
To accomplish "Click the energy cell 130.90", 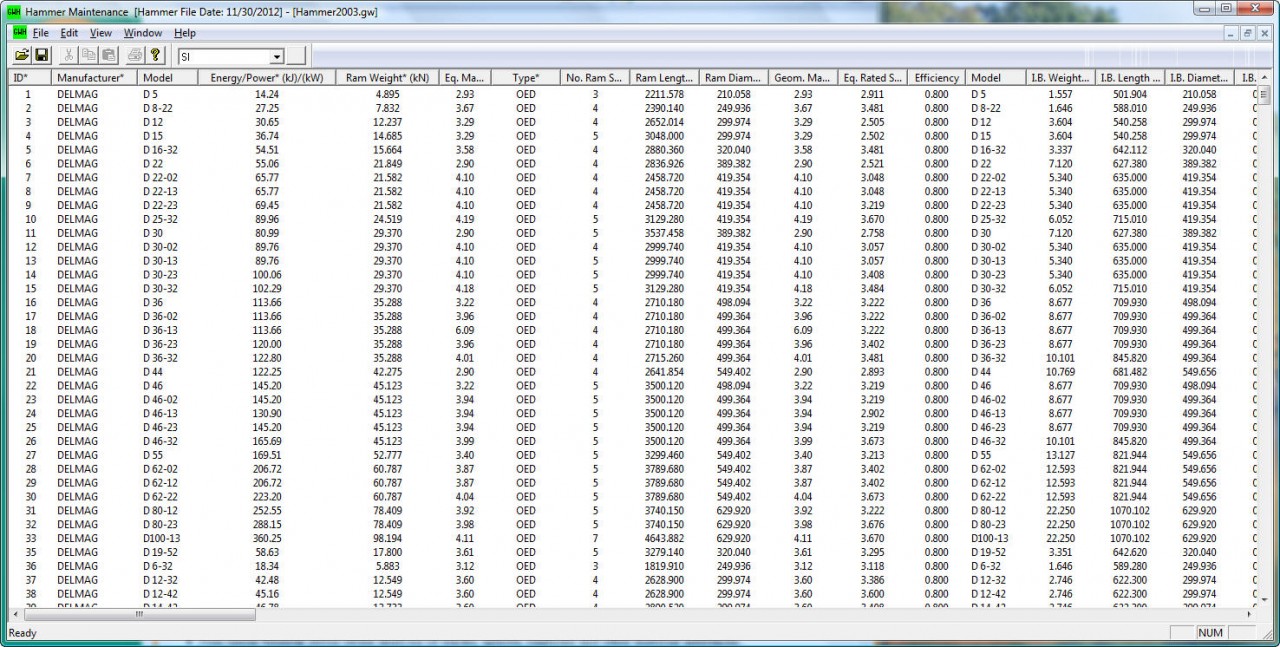I will coord(266,413).
